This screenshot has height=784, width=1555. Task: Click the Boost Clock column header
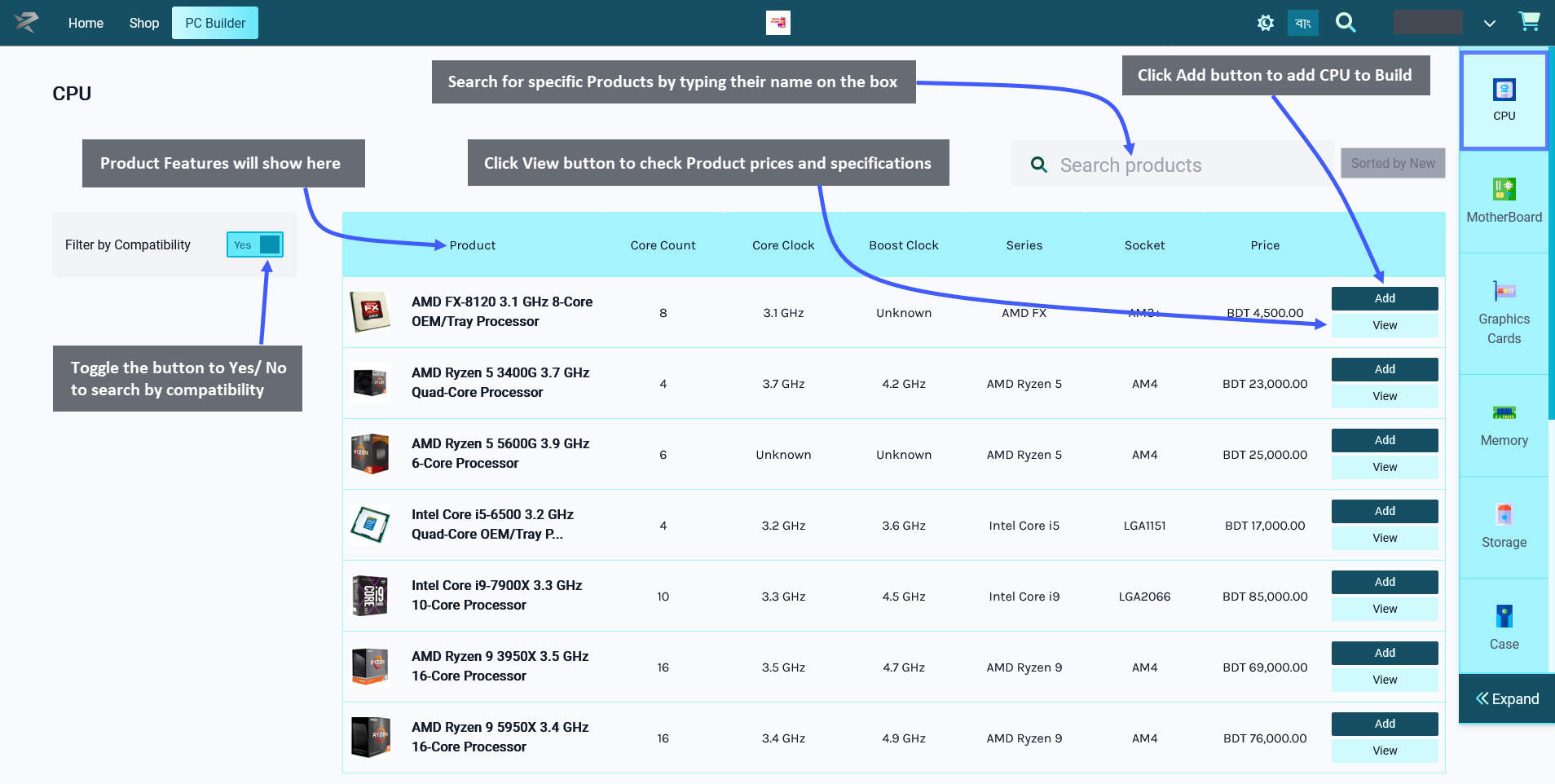(x=904, y=245)
